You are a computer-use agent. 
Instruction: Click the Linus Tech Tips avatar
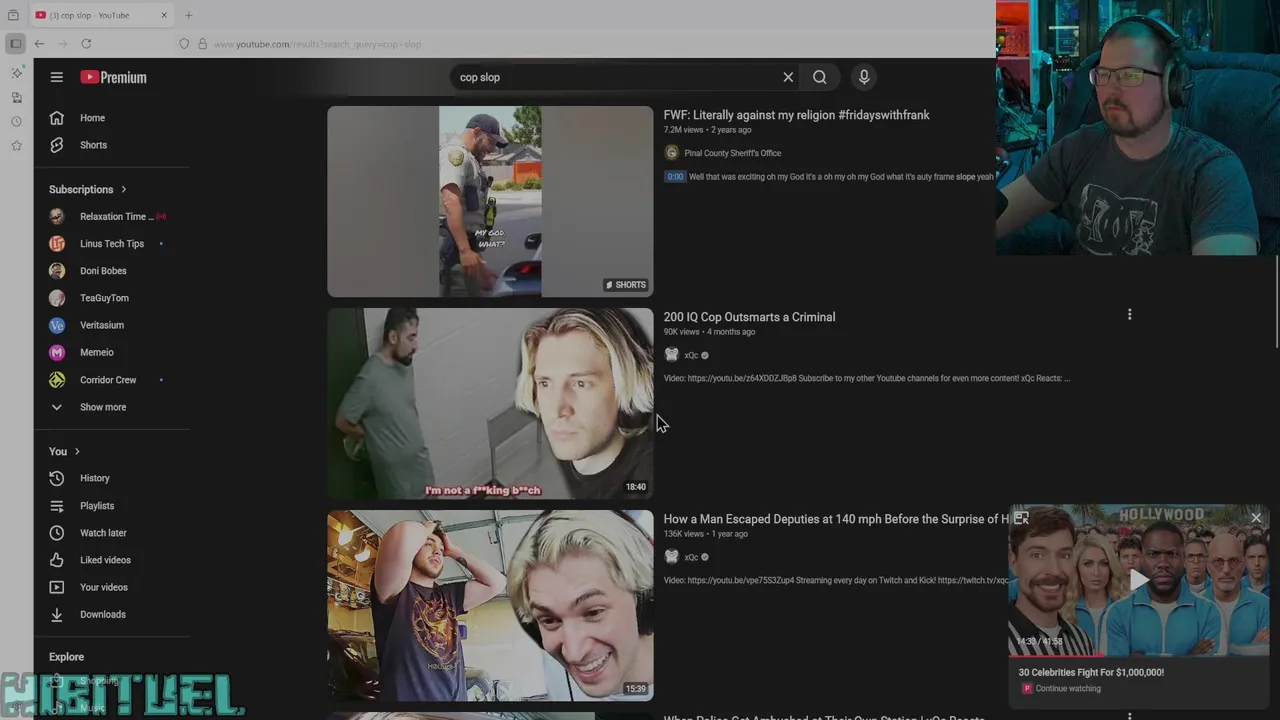57,243
